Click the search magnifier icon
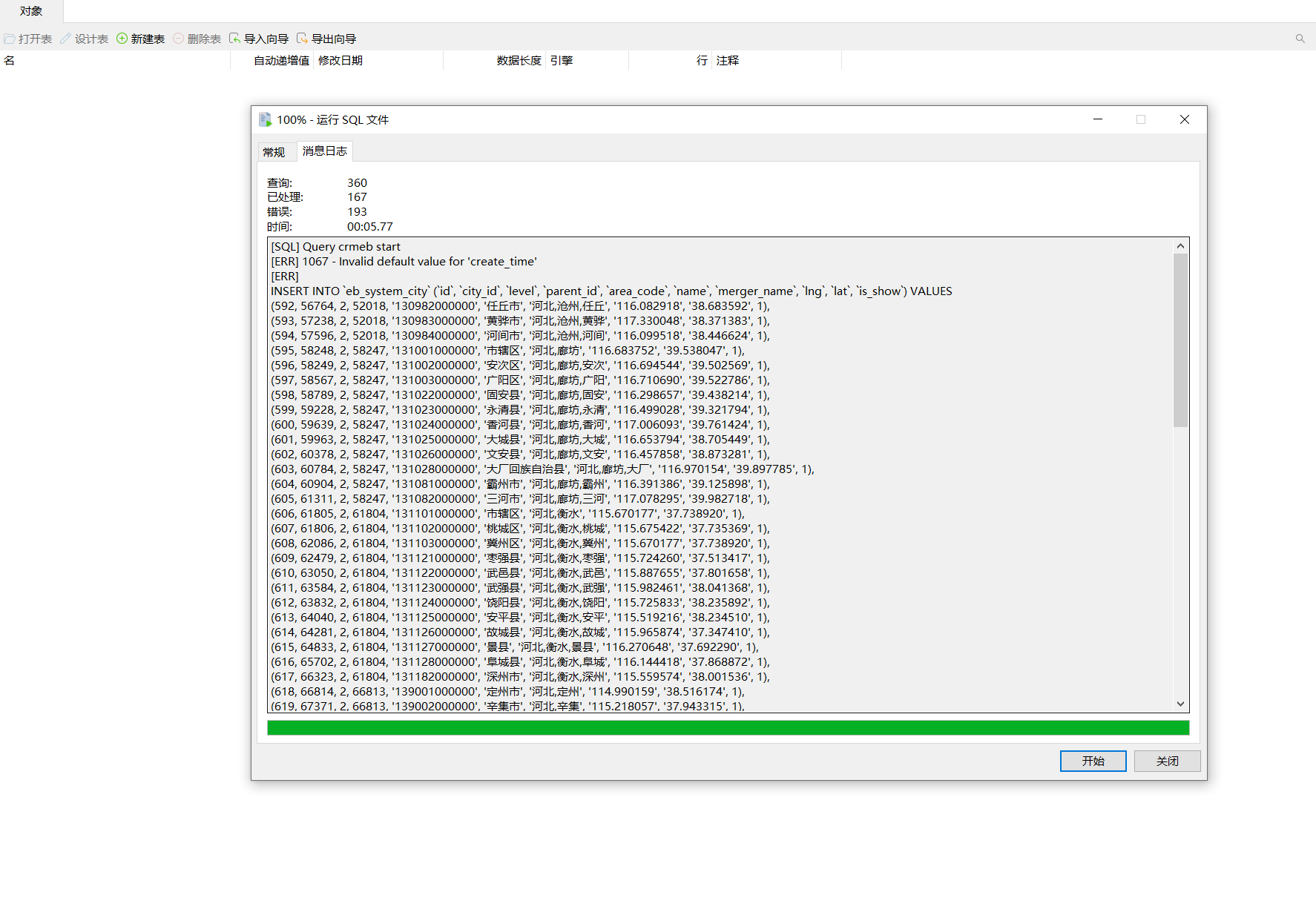Viewport: 1316px width, 912px height. (1300, 39)
